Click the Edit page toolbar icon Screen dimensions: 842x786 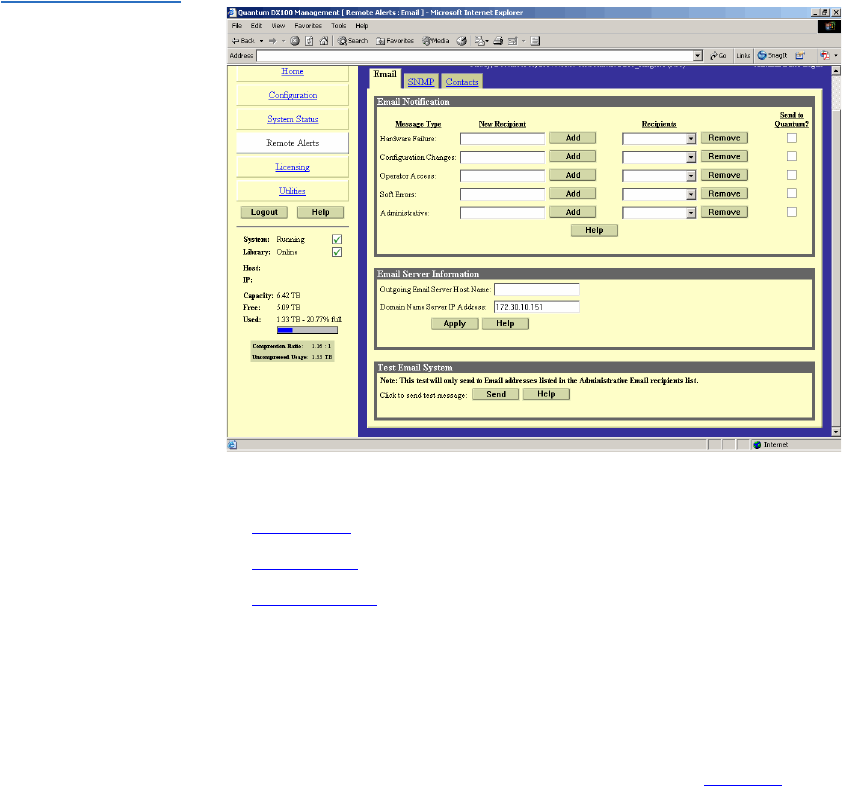tap(513, 41)
